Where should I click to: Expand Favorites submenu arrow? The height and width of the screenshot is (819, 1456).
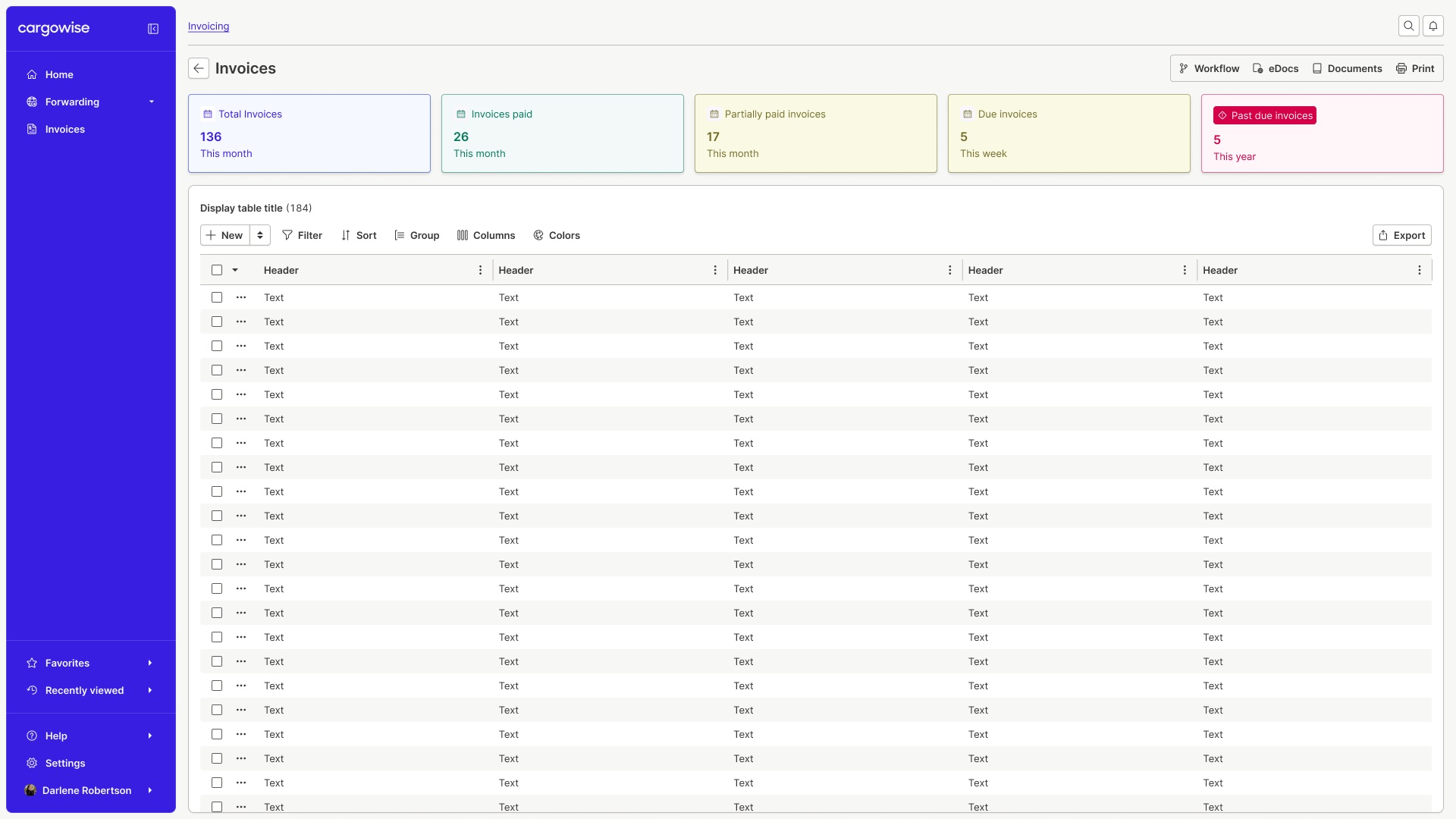pyautogui.click(x=150, y=663)
